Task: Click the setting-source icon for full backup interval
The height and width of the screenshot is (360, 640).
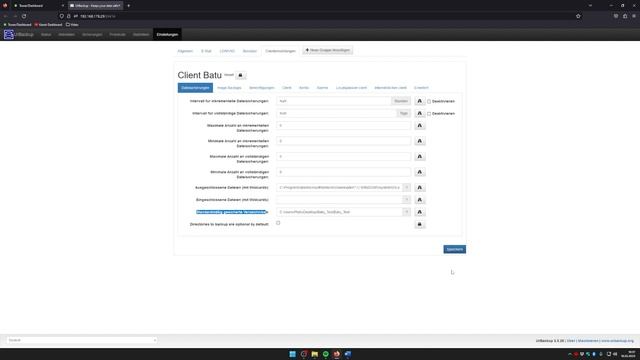Action: [x=419, y=113]
